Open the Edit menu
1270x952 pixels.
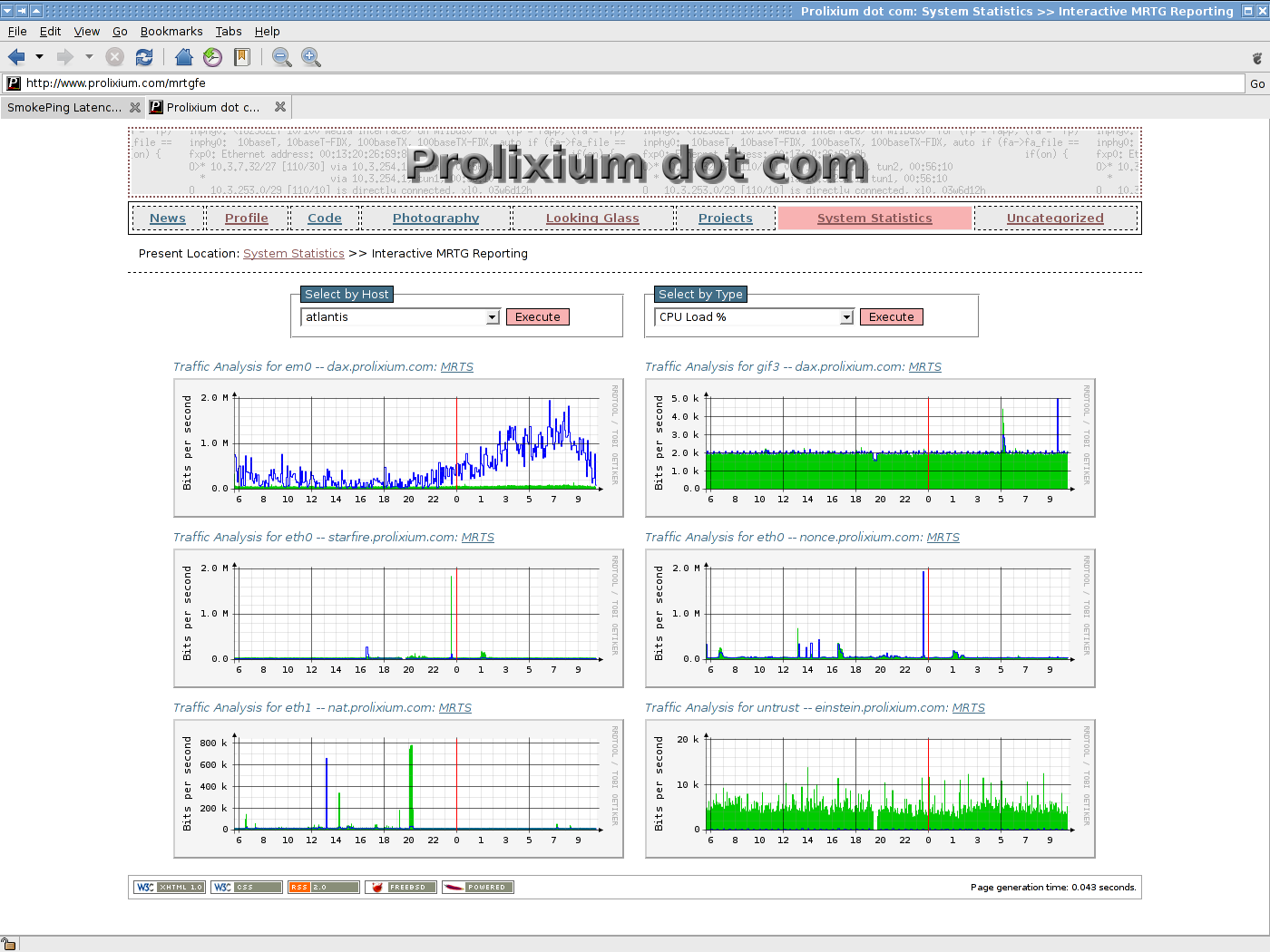51,32
